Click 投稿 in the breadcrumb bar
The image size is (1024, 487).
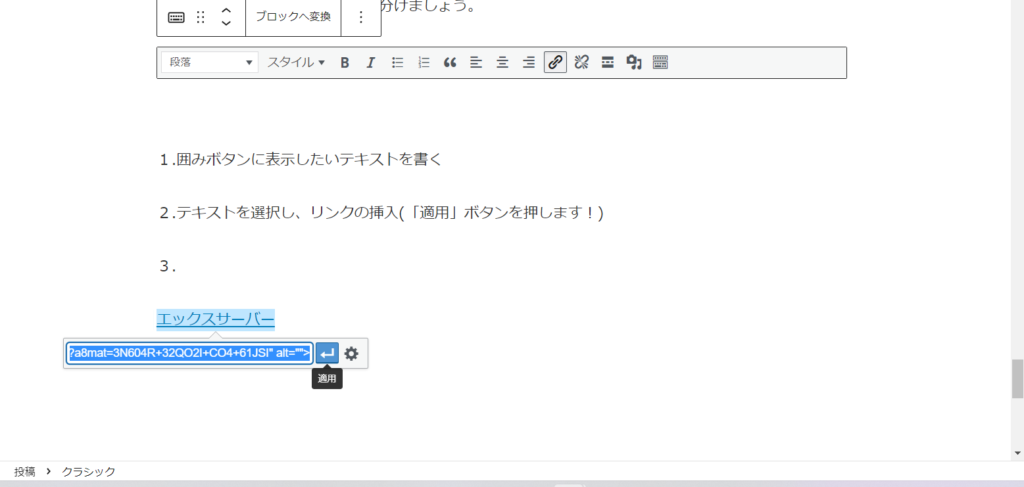tap(24, 471)
